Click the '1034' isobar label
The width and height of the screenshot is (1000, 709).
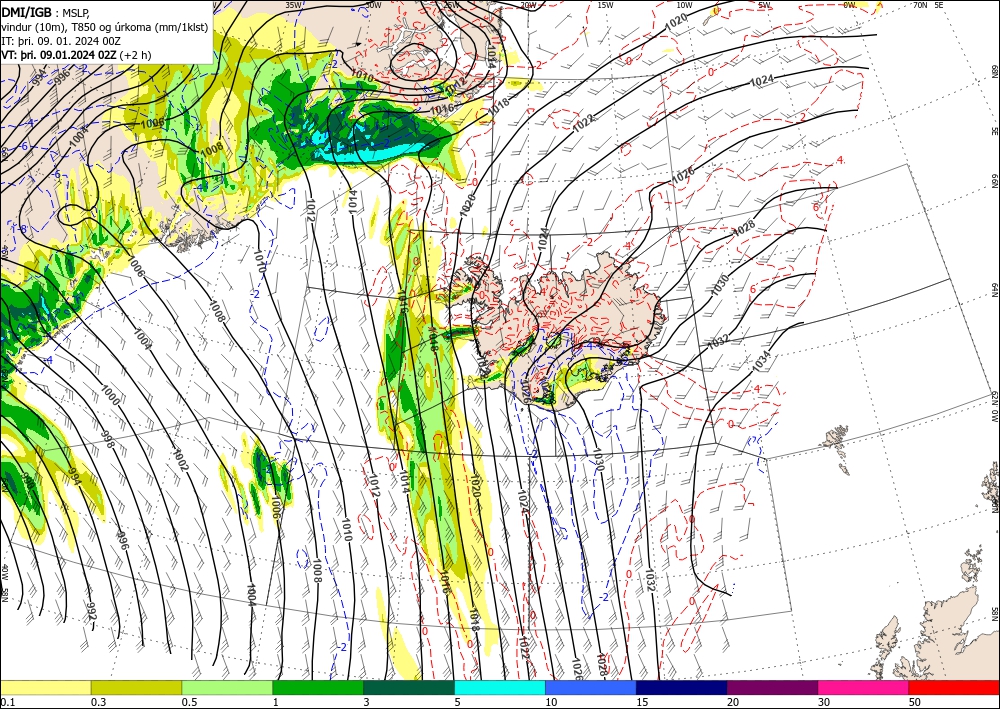click(762, 362)
